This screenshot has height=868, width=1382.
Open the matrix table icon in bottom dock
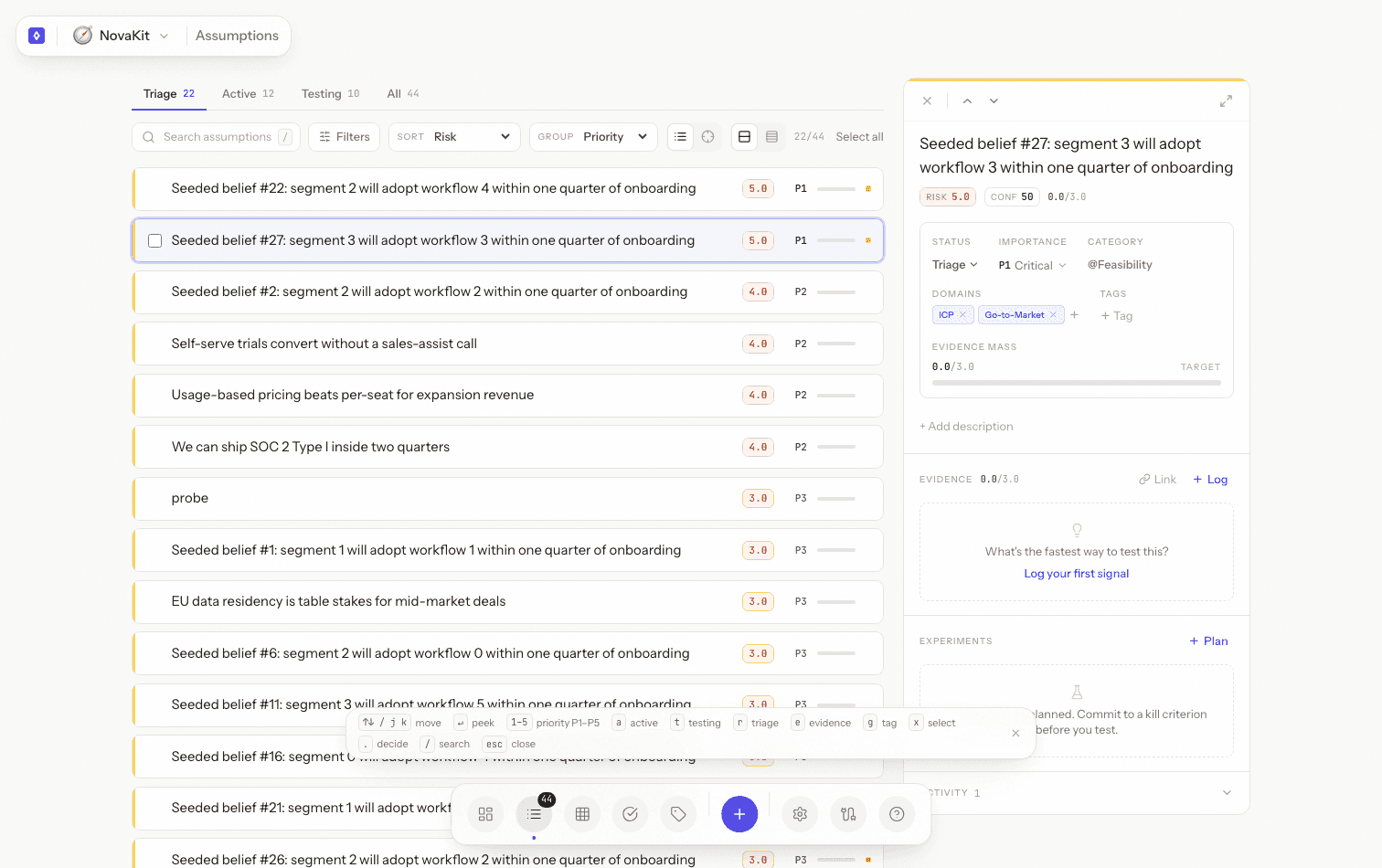[x=582, y=814]
